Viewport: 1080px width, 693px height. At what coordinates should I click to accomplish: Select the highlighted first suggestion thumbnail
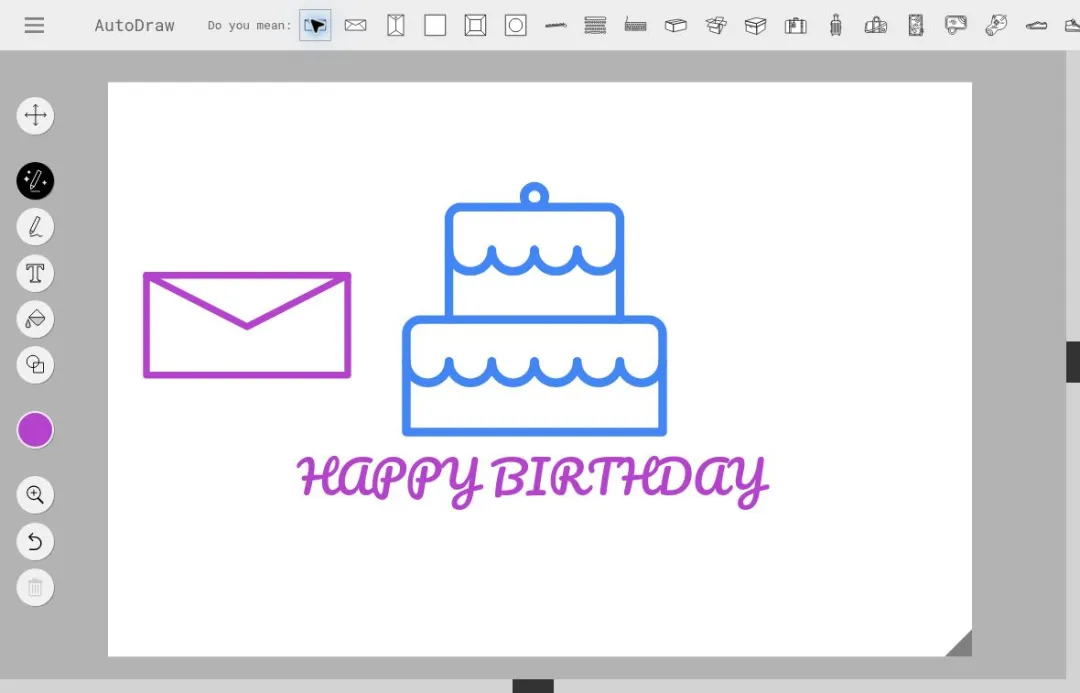click(315, 25)
